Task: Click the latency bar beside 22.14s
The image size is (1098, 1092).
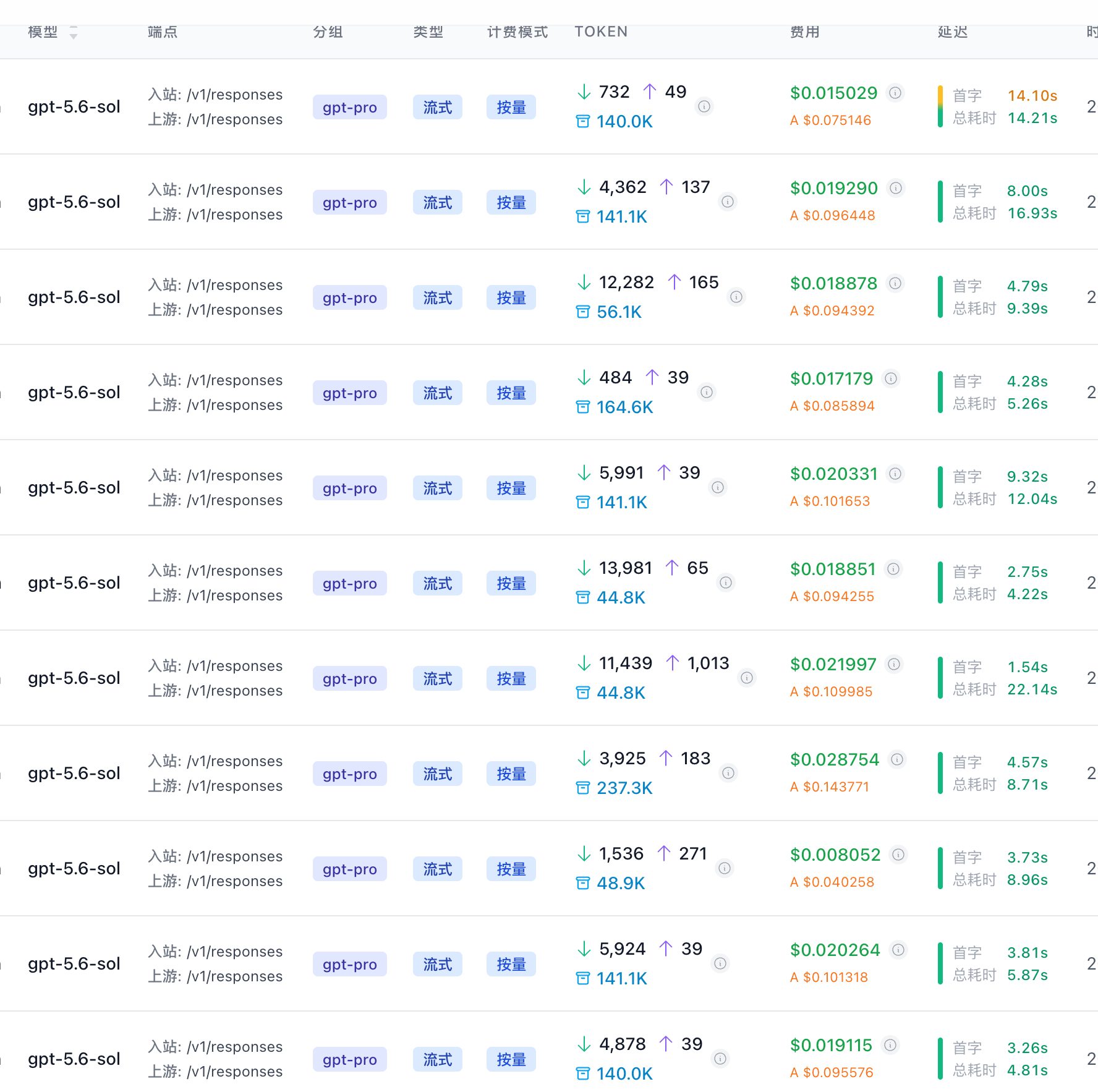Action: click(940, 678)
